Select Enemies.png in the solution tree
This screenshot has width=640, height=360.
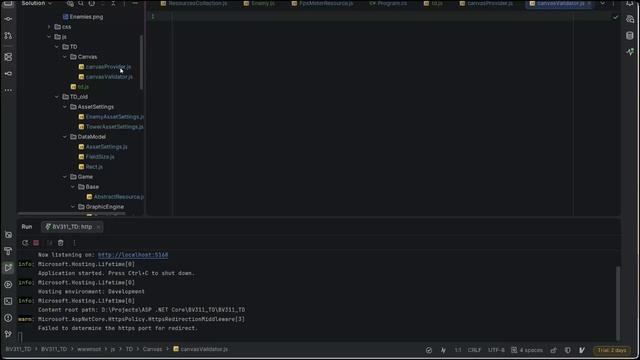point(86,17)
